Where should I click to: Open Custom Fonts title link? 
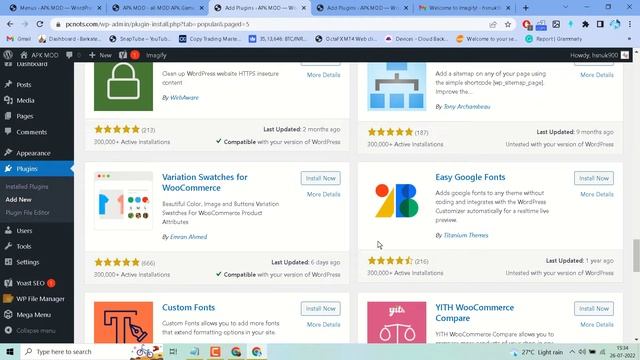pos(188,307)
